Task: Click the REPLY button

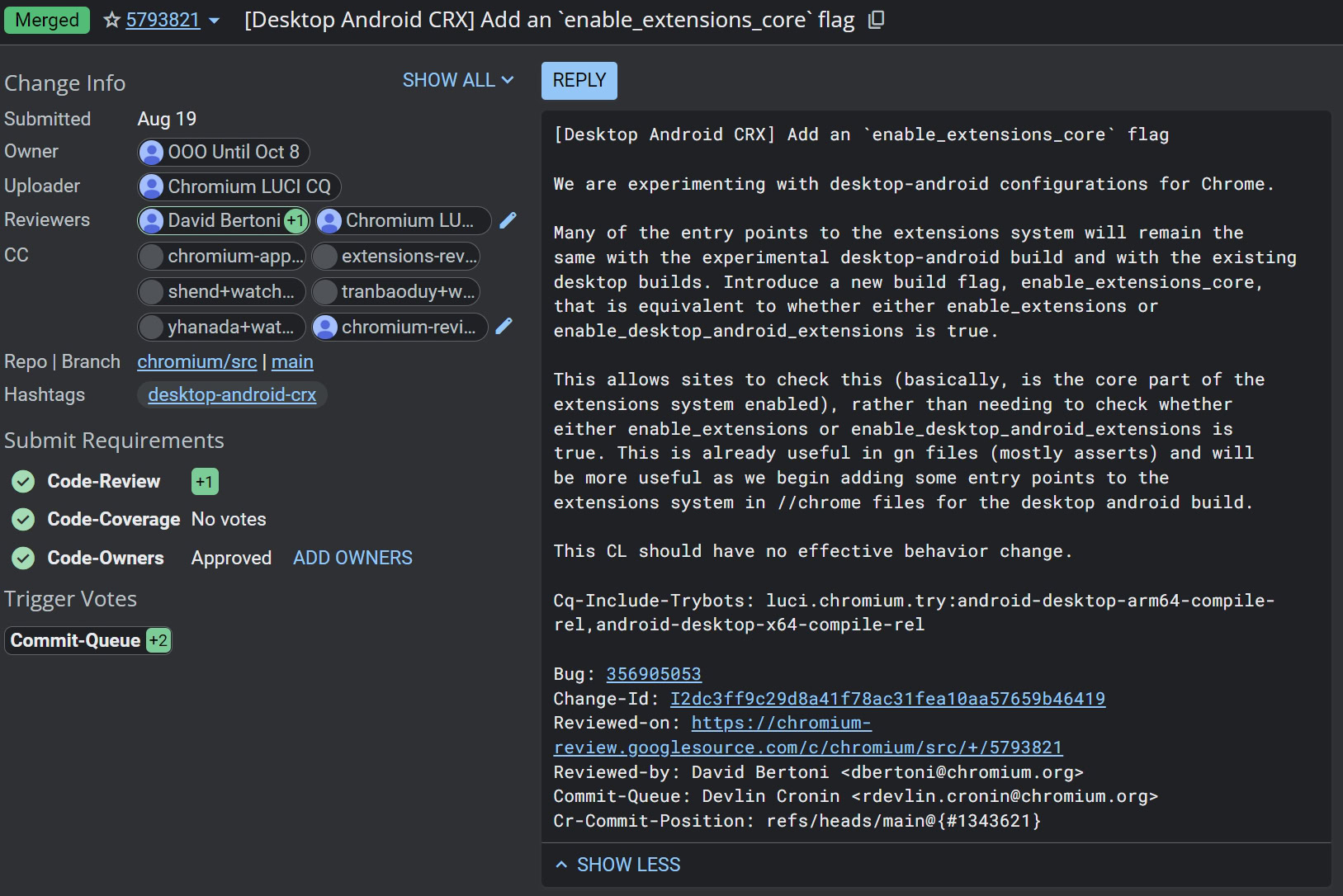Action: click(579, 81)
